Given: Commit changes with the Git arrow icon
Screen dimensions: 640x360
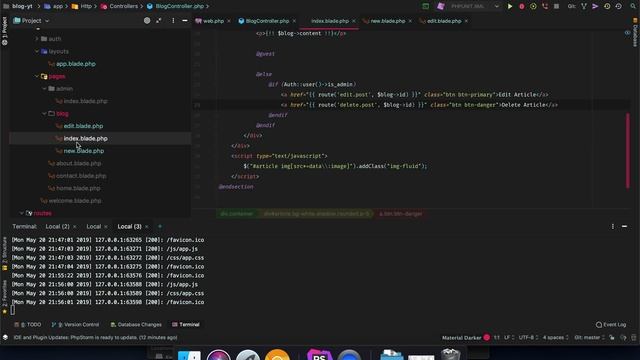Looking at the screenshot, I should [x=595, y=6].
